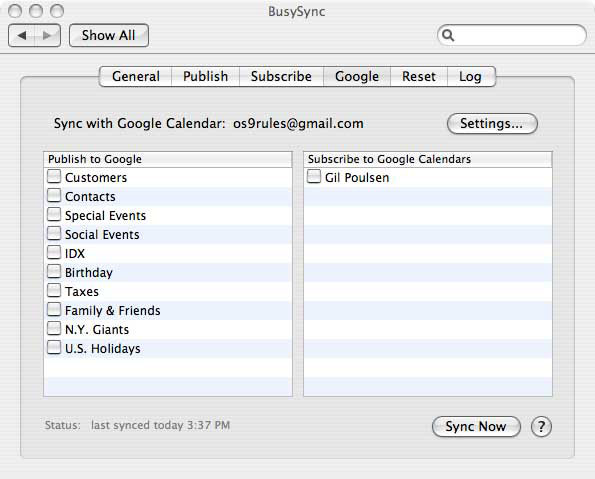Click the last synced status text
Screen dimensions: 595x479
161,425
